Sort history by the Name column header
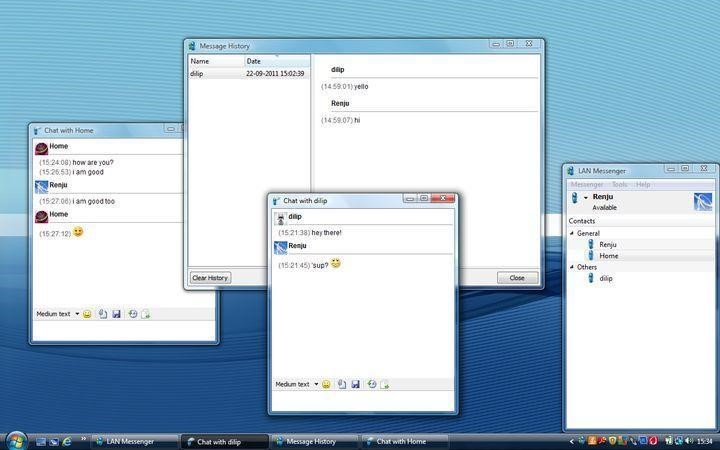 [x=216, y=61]
